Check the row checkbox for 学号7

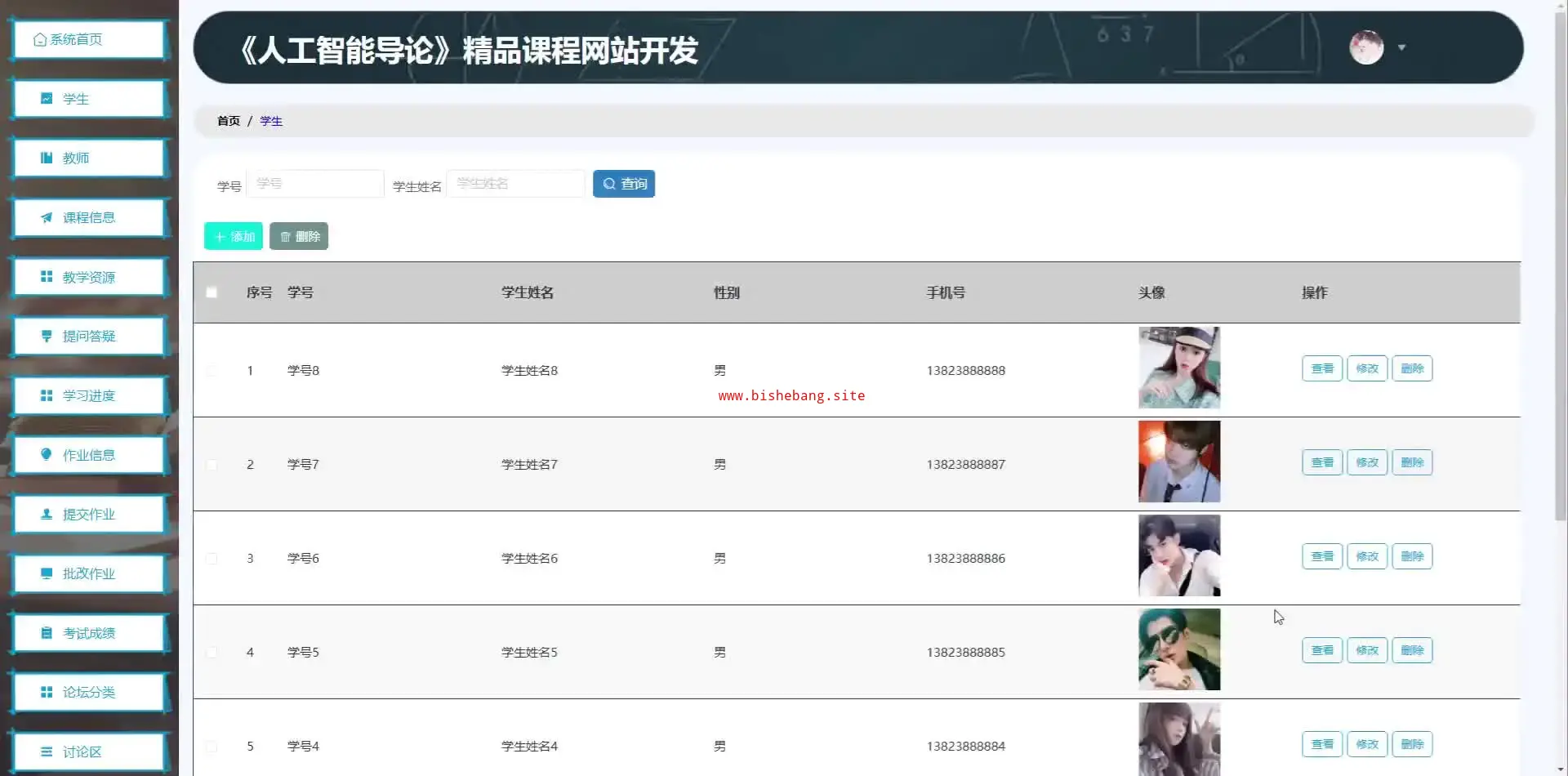[212, 465]
